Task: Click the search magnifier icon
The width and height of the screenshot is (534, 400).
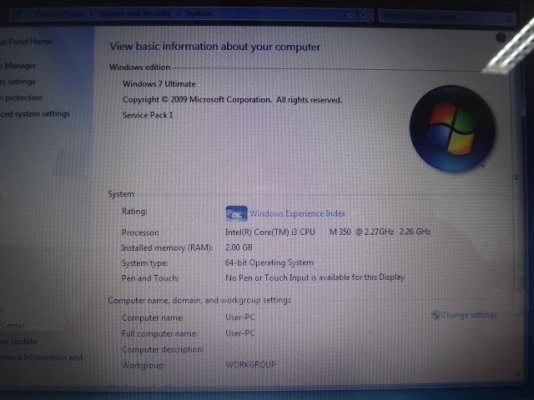Action: coord(508,19)
